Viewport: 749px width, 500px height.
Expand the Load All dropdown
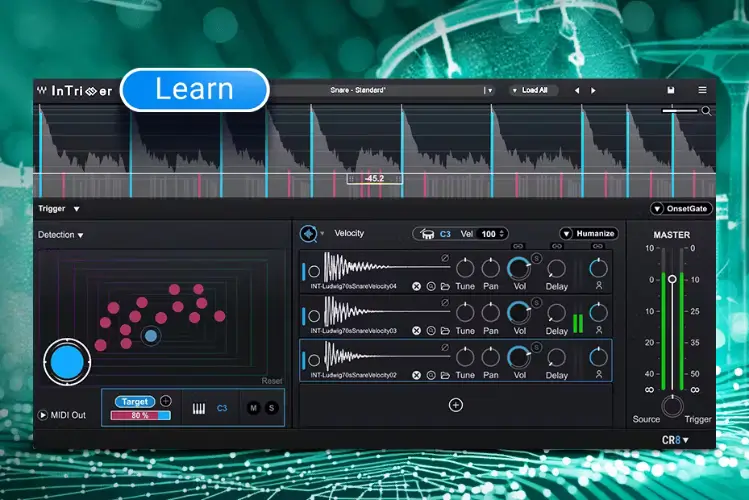tap(514, 90)
